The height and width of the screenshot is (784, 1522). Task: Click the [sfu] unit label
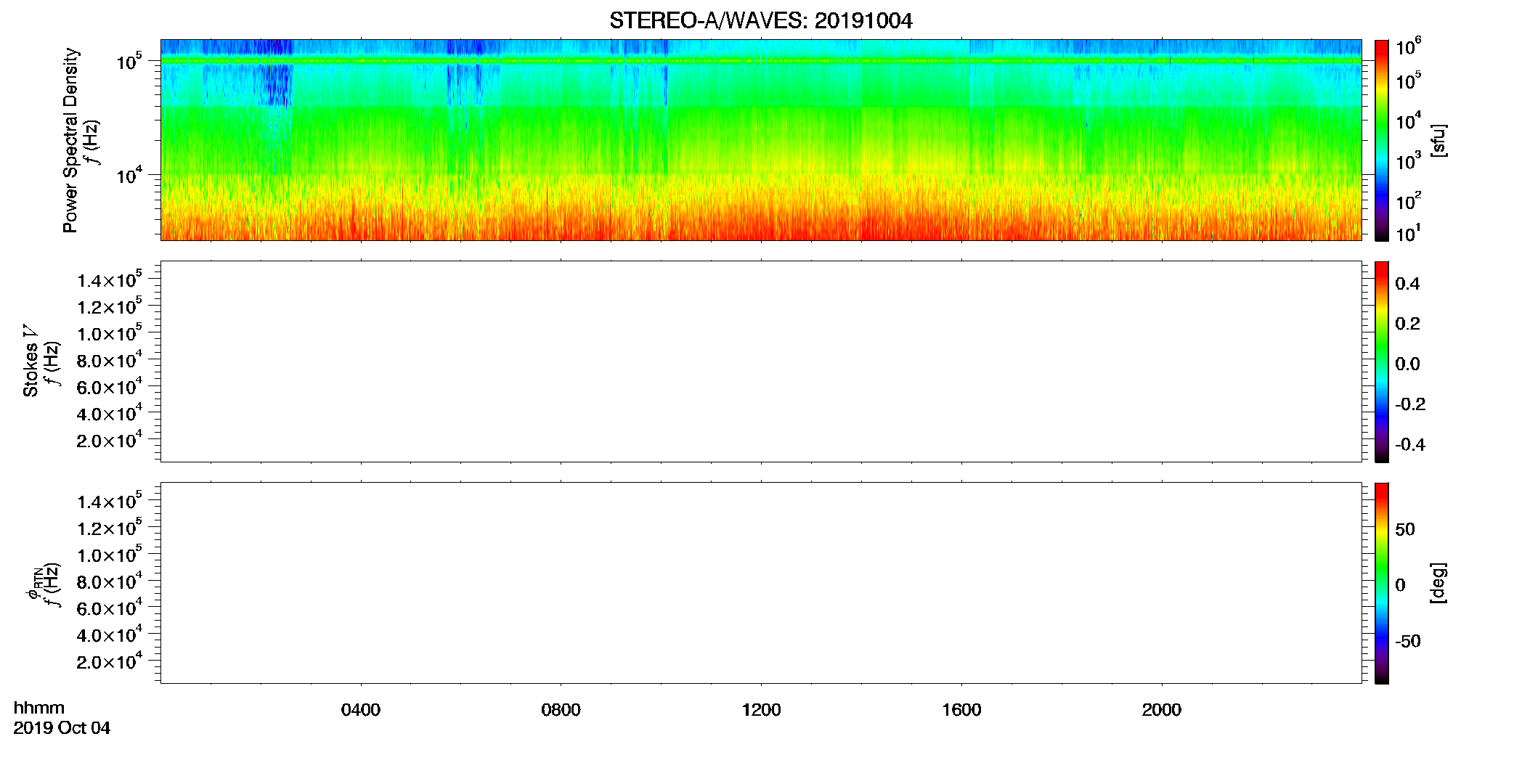(1438, 140)
